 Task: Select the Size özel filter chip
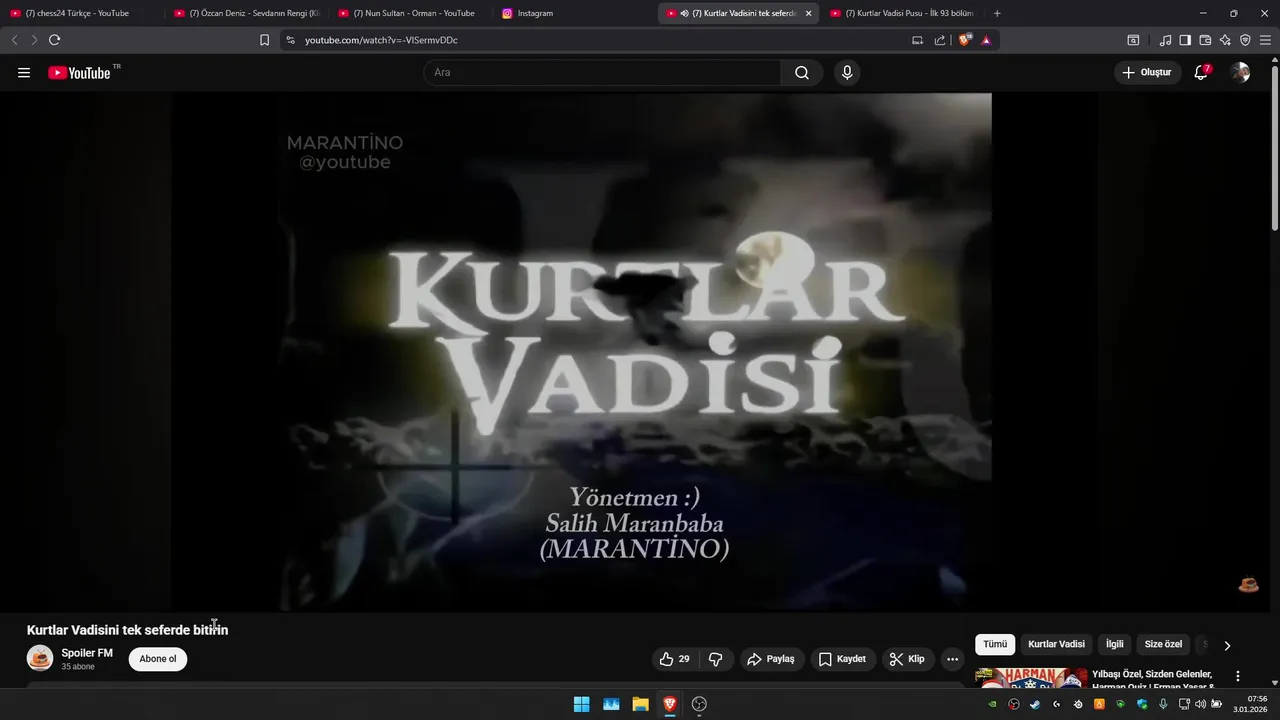point(1163,645)
